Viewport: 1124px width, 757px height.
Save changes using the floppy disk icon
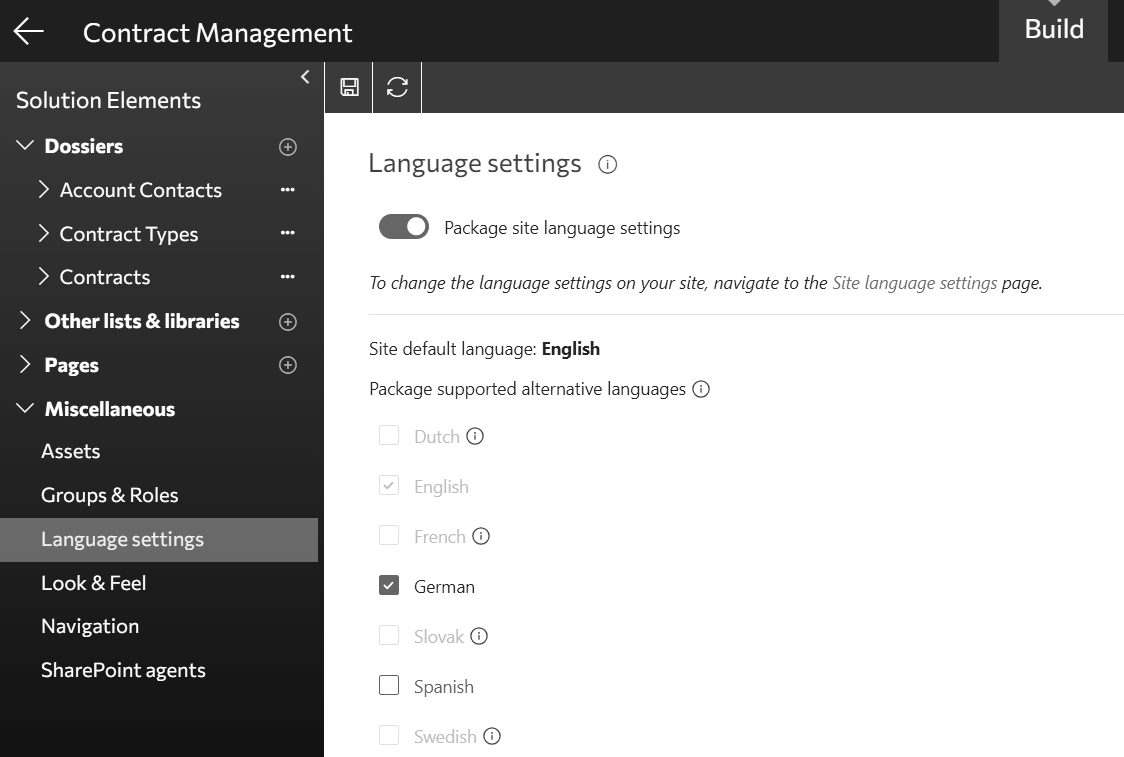[x=349, y=87]
